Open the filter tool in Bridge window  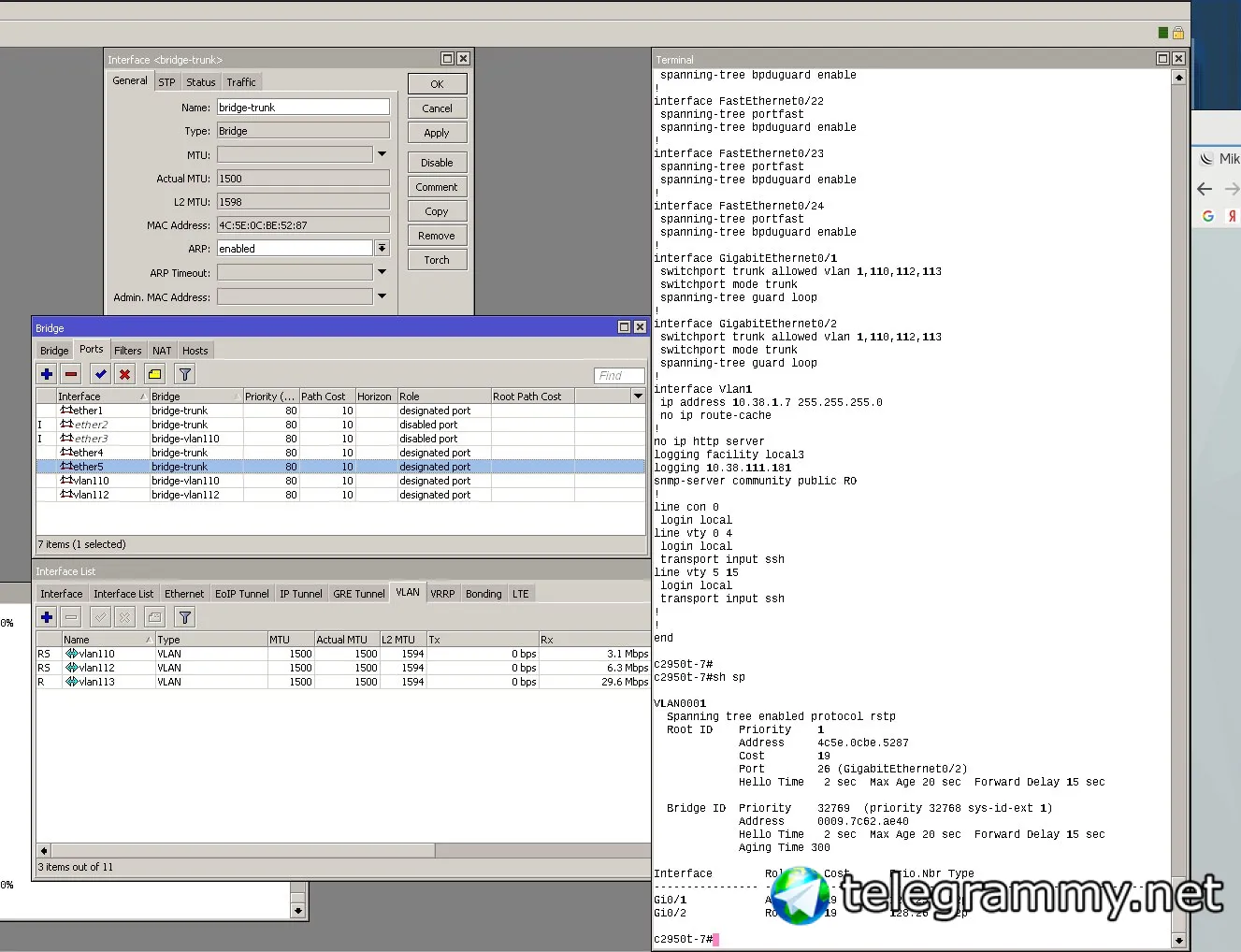coord(185,374)
